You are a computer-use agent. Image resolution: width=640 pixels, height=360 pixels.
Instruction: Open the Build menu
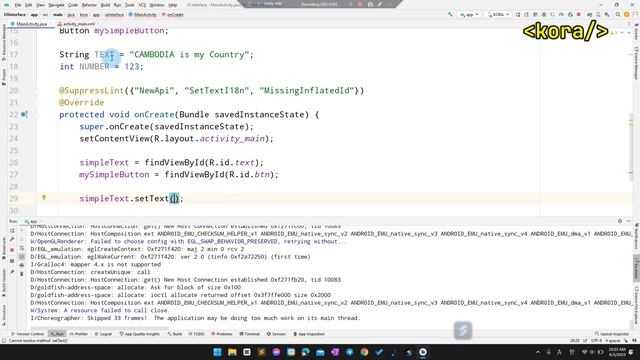[x=105, y=5]
